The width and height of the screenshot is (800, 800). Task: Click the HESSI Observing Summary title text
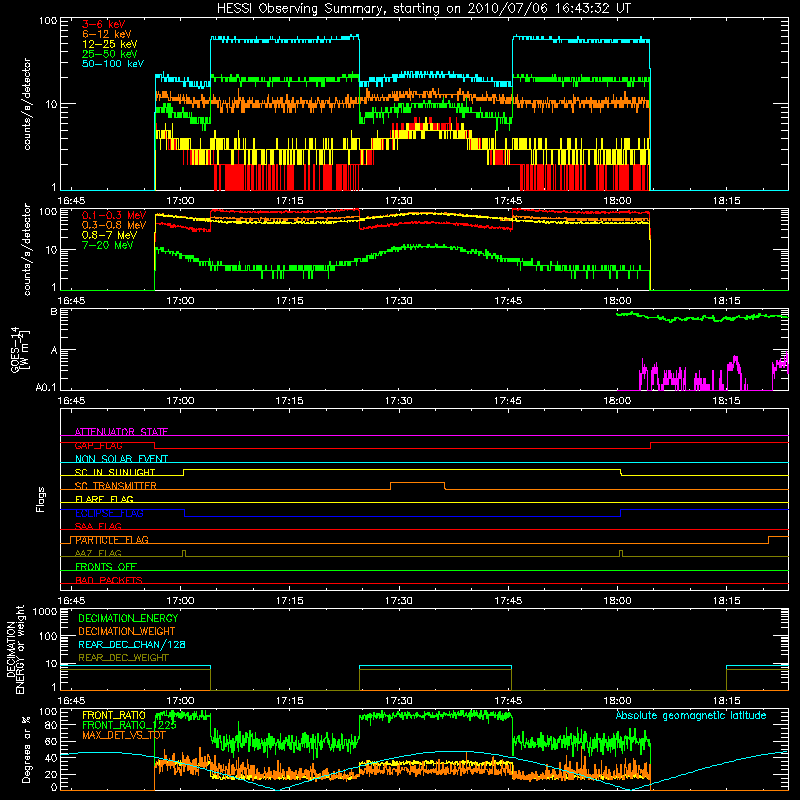[424, 9]
